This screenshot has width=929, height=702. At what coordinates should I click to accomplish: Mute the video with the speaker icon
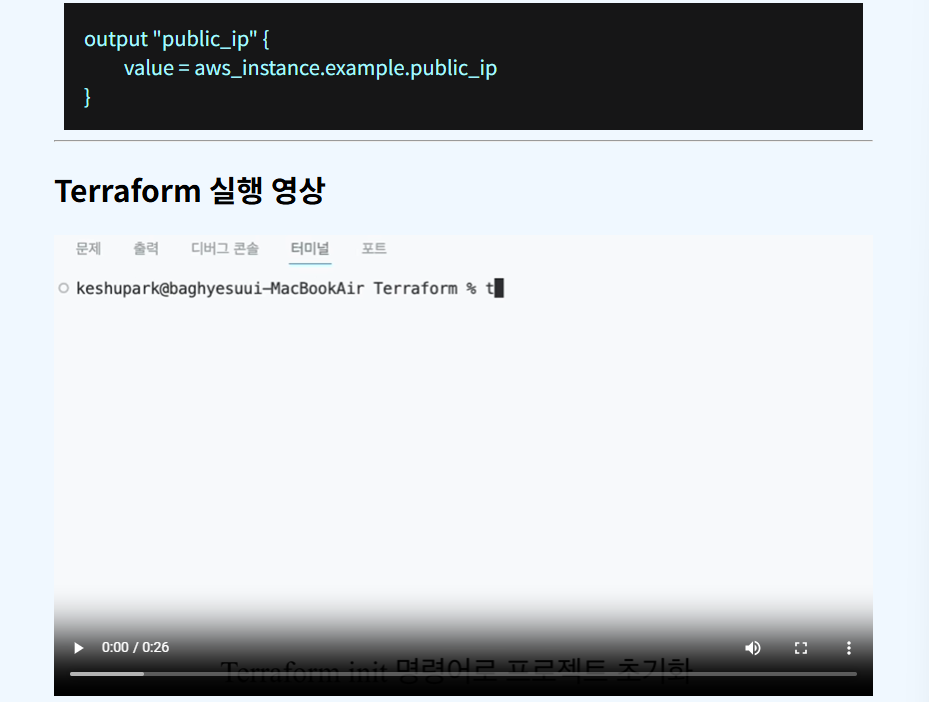[752, 648]
